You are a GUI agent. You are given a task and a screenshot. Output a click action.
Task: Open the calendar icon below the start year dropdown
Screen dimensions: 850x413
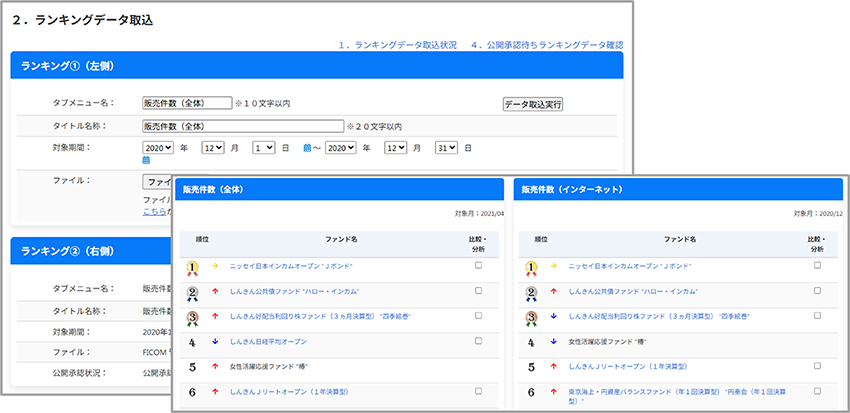(x=147, y=160)
